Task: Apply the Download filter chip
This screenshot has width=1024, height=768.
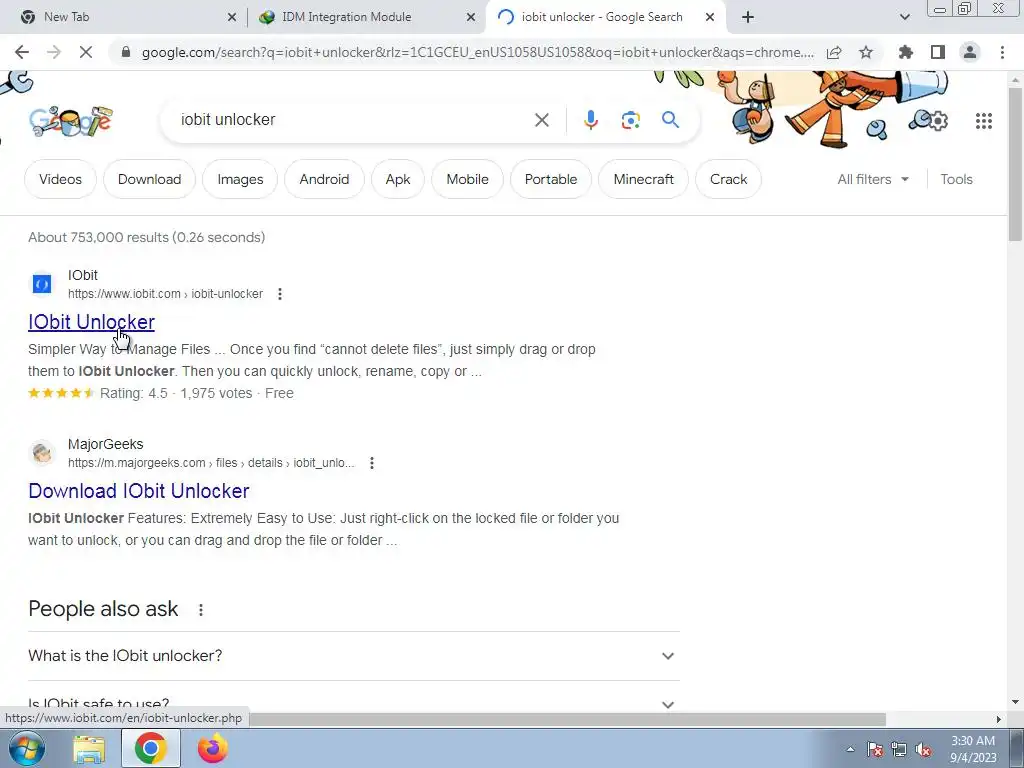Action: click(150, 179)
